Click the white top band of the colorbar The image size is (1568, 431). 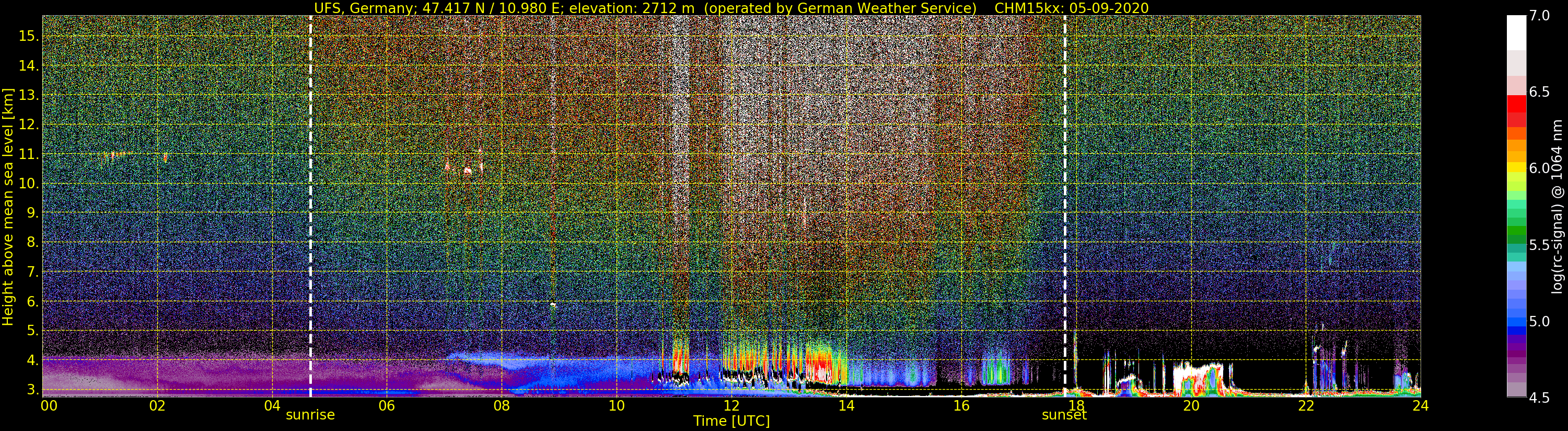point(1516,32)
